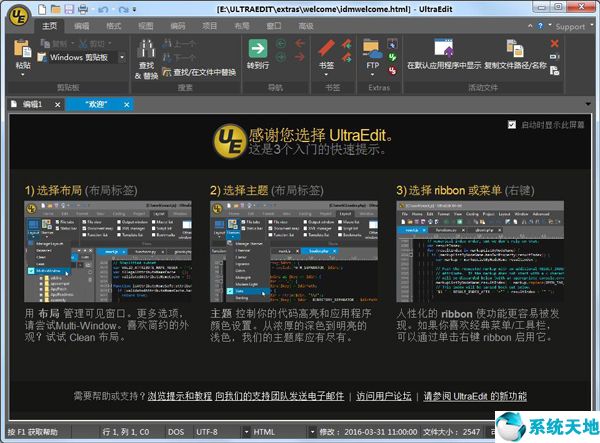
Task: Switch to the 主页 ribbon tab
Action: click(50, 26)
